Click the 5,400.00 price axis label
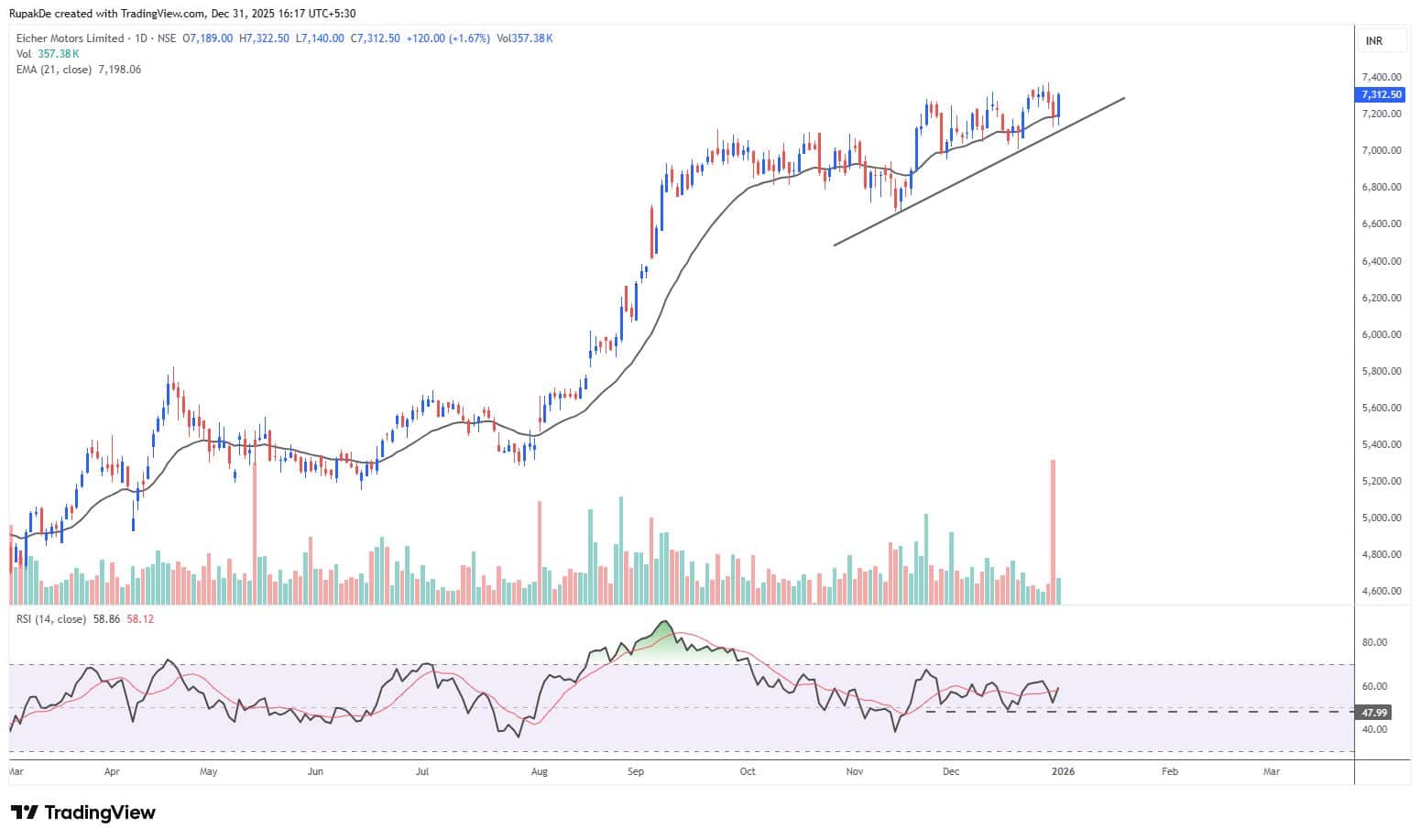 pos(1382,444)
